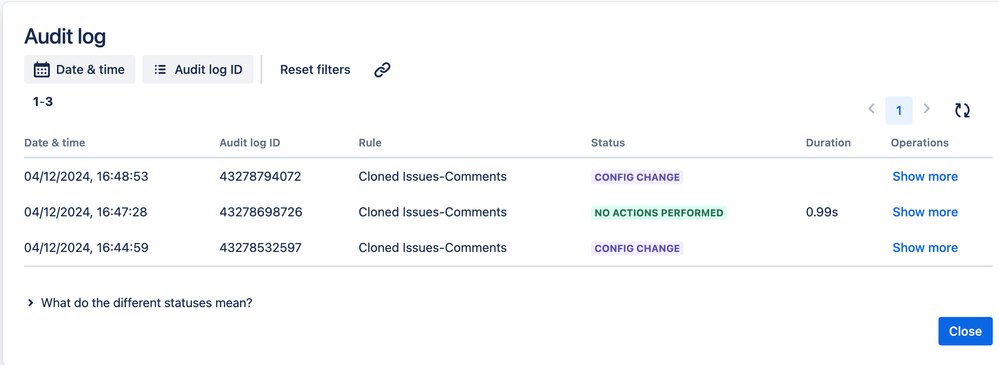The width and height of the screenshot is (999, 365).
Task: Click the Config Change badge in the first row
Action: point(637,177)
